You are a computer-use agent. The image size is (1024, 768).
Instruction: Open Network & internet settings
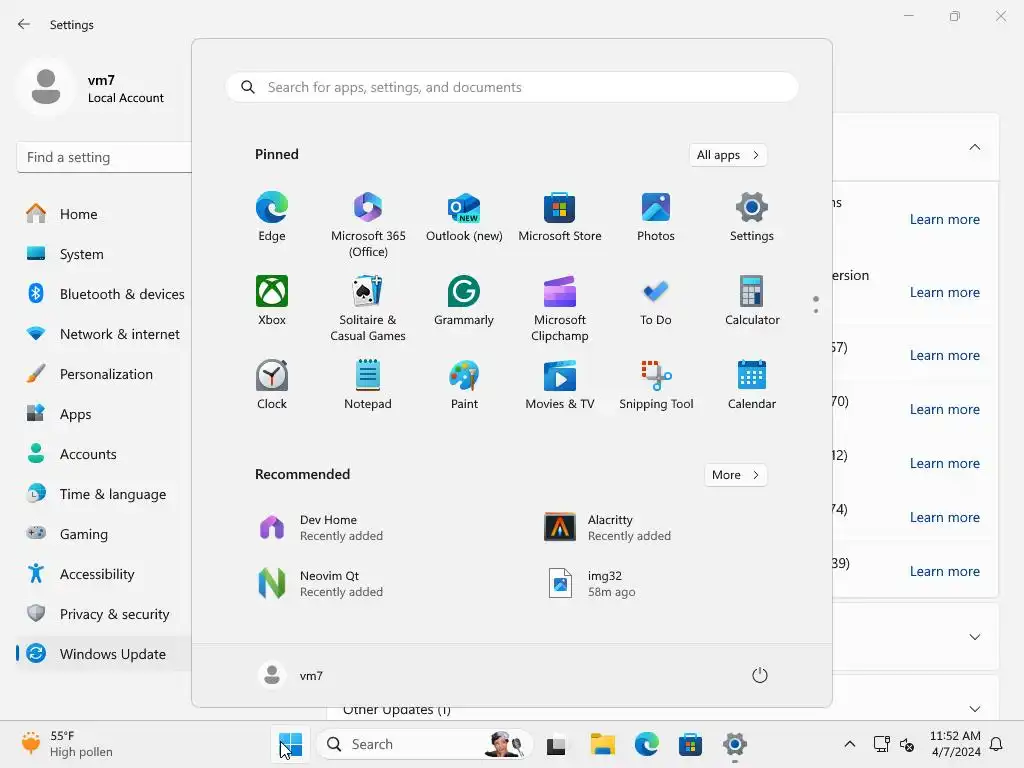click(104, 334)
